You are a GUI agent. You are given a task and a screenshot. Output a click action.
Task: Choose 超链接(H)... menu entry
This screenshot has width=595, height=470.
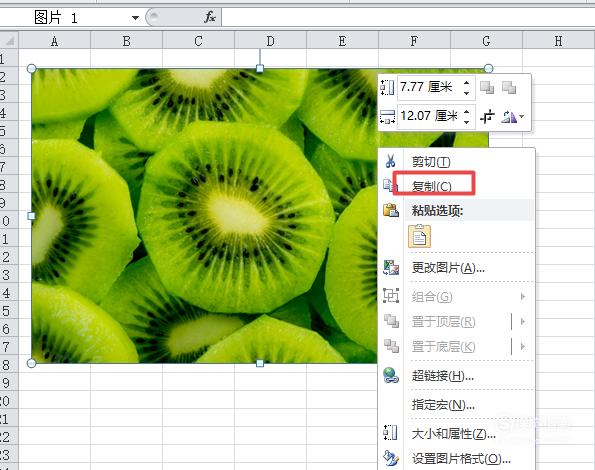[442, 376]
